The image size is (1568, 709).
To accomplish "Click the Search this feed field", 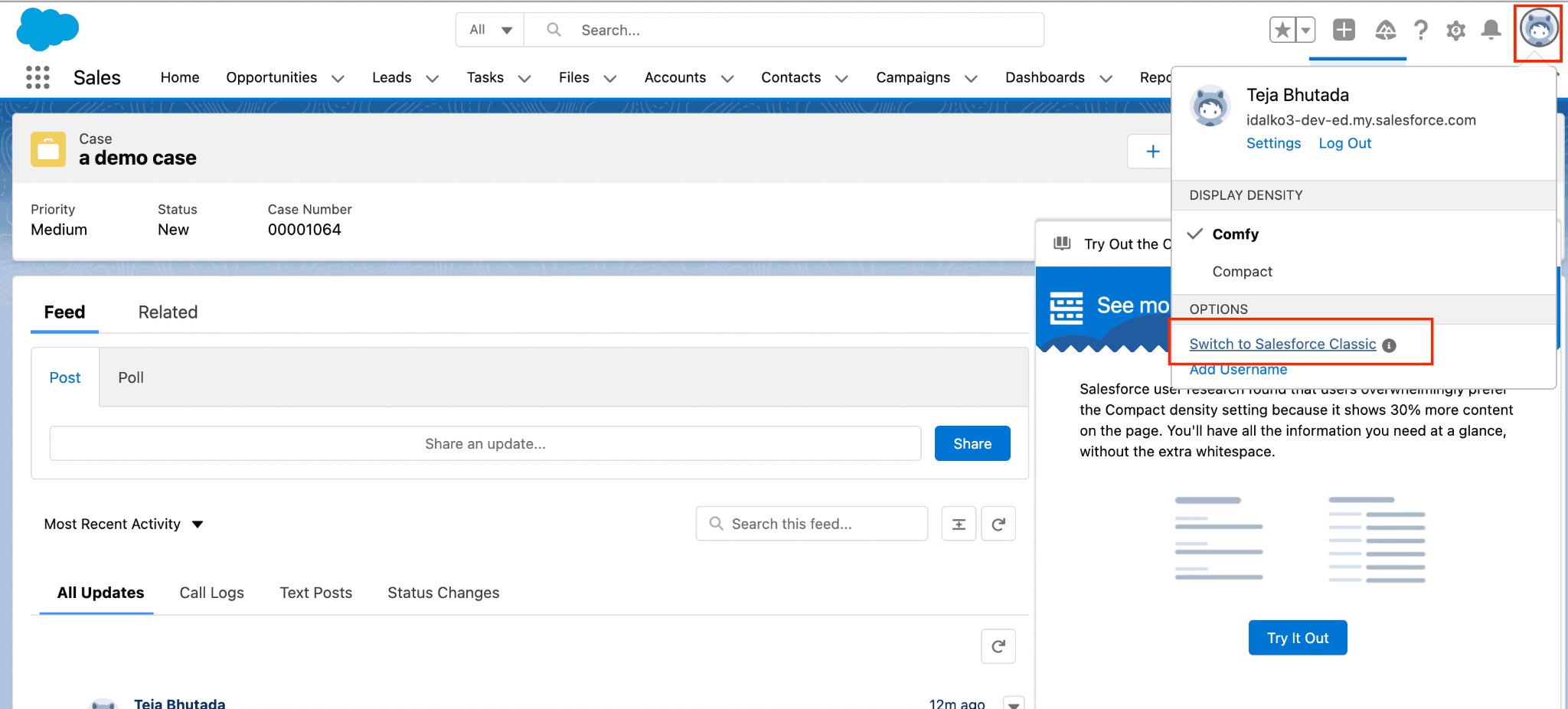I will coord(812,524).
